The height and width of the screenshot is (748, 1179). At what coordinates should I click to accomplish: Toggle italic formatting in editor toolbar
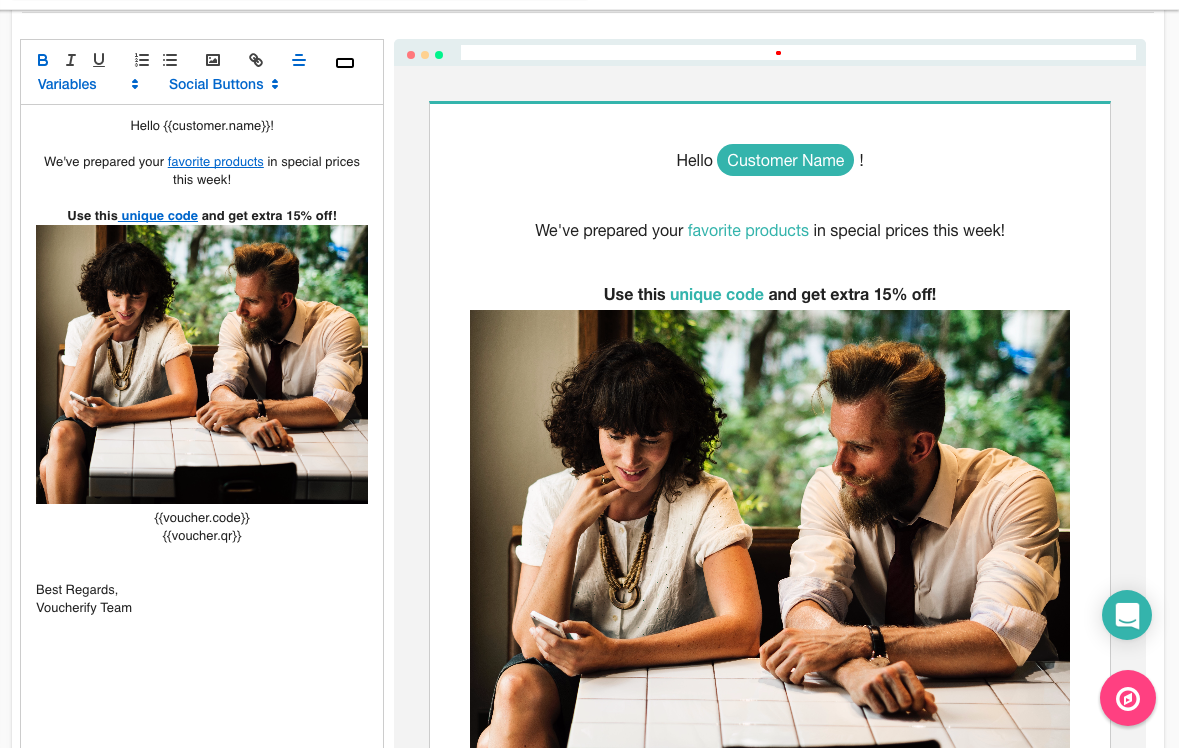pyautogui.click(x=71, y=60)
